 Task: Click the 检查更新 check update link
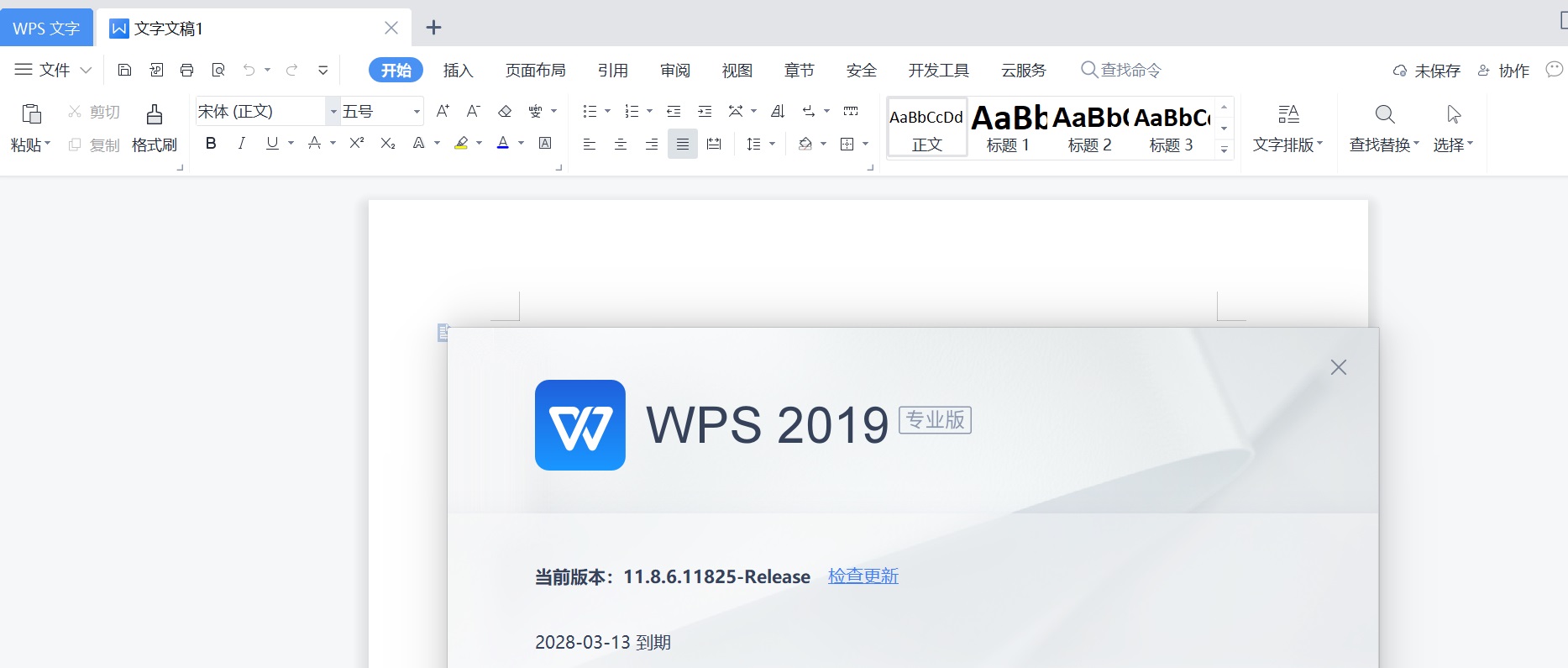click(x=863, y=576)
